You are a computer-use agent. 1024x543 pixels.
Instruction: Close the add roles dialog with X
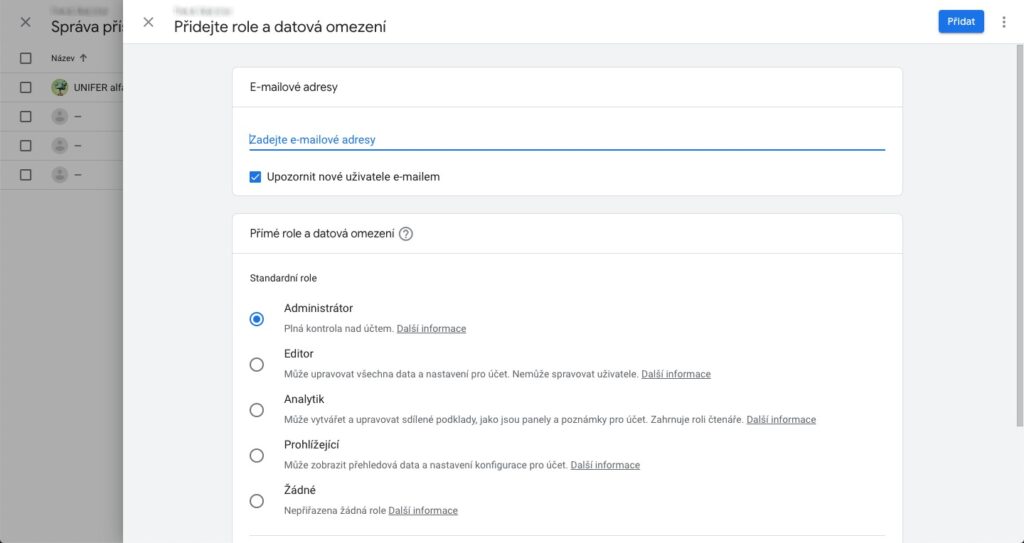click(x=148, y=22)
